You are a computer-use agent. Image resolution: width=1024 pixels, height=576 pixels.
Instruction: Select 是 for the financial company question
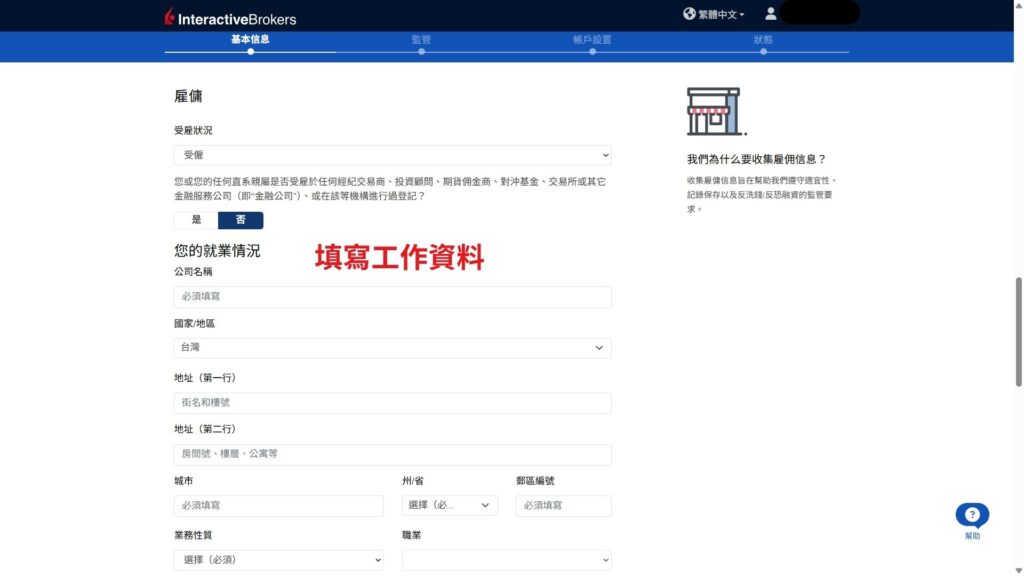click(x=196, y=219)
